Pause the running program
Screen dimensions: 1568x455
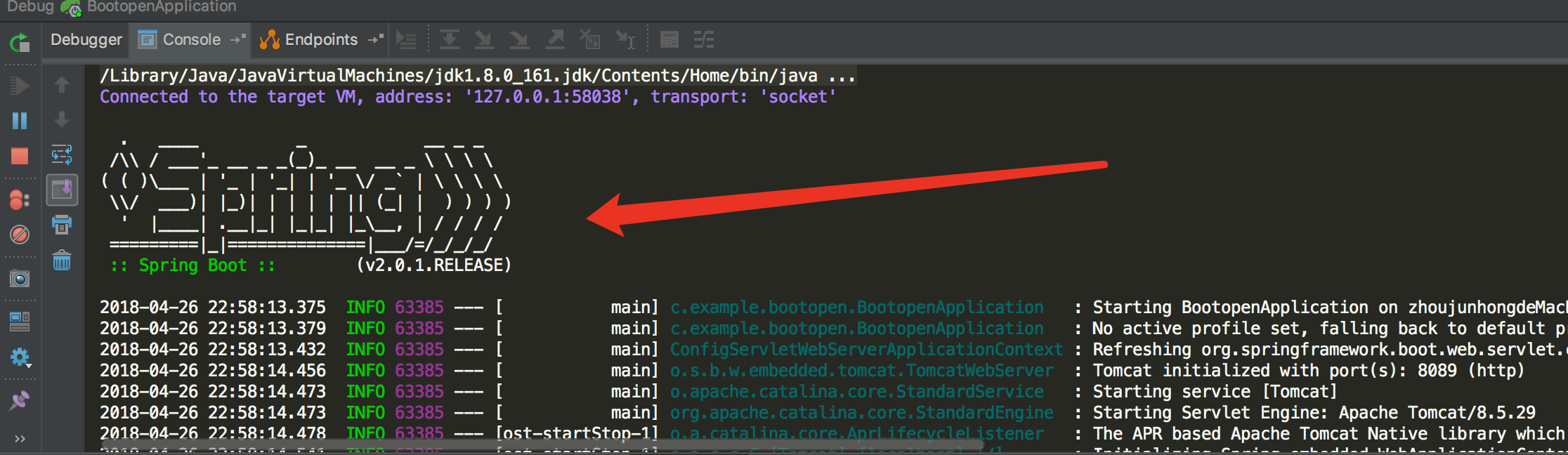tap(20, 121)
